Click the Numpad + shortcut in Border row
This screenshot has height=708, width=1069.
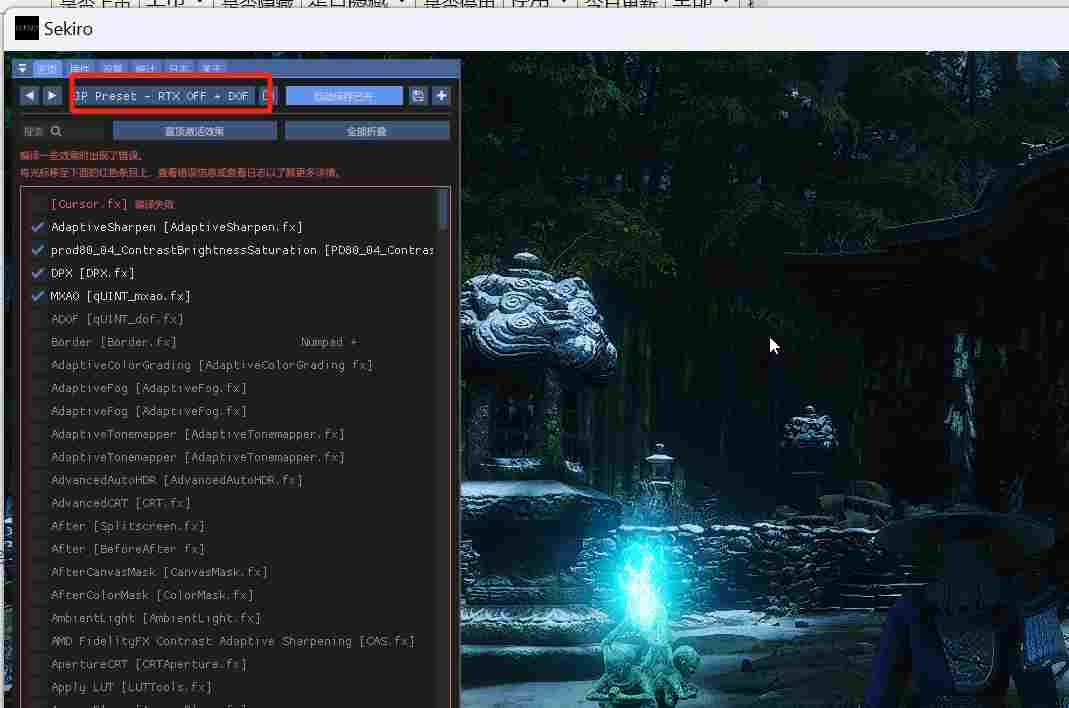[329, 342]
